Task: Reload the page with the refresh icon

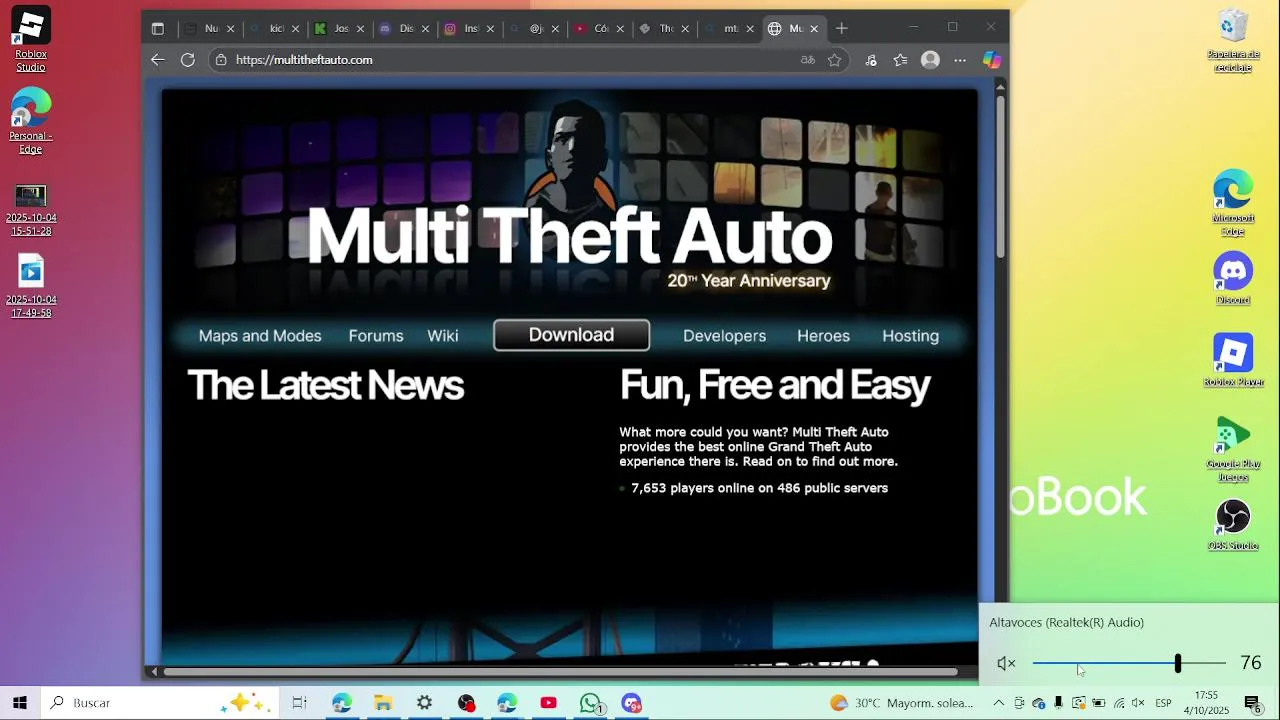Action: 187,60
